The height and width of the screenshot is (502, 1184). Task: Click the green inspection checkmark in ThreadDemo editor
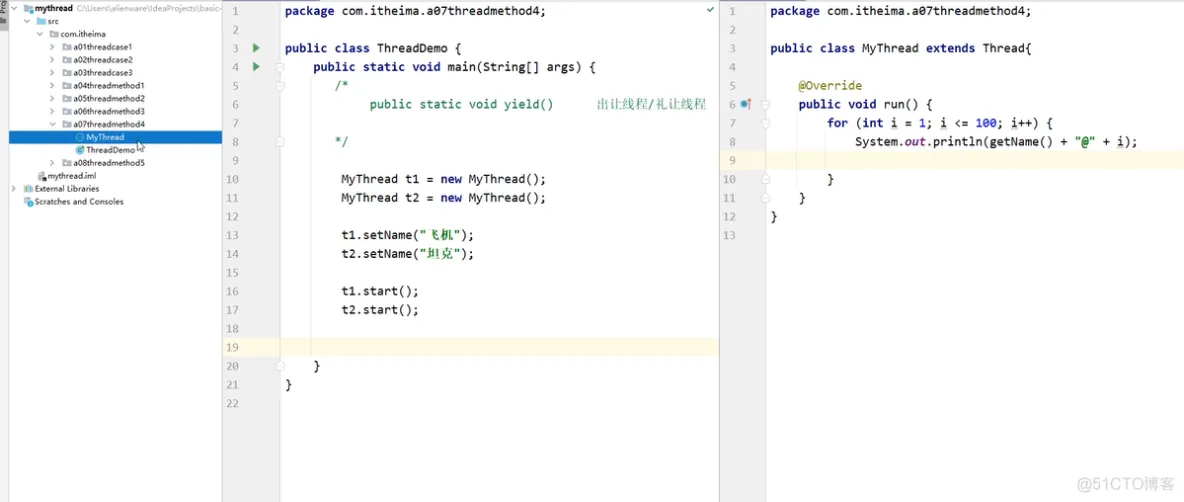point(711,11)
